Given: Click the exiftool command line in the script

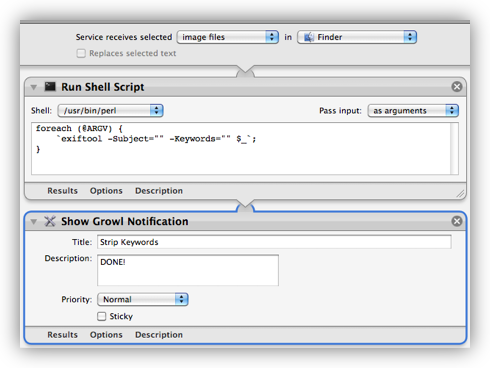Looking at the screenshot, I should 156,139.
